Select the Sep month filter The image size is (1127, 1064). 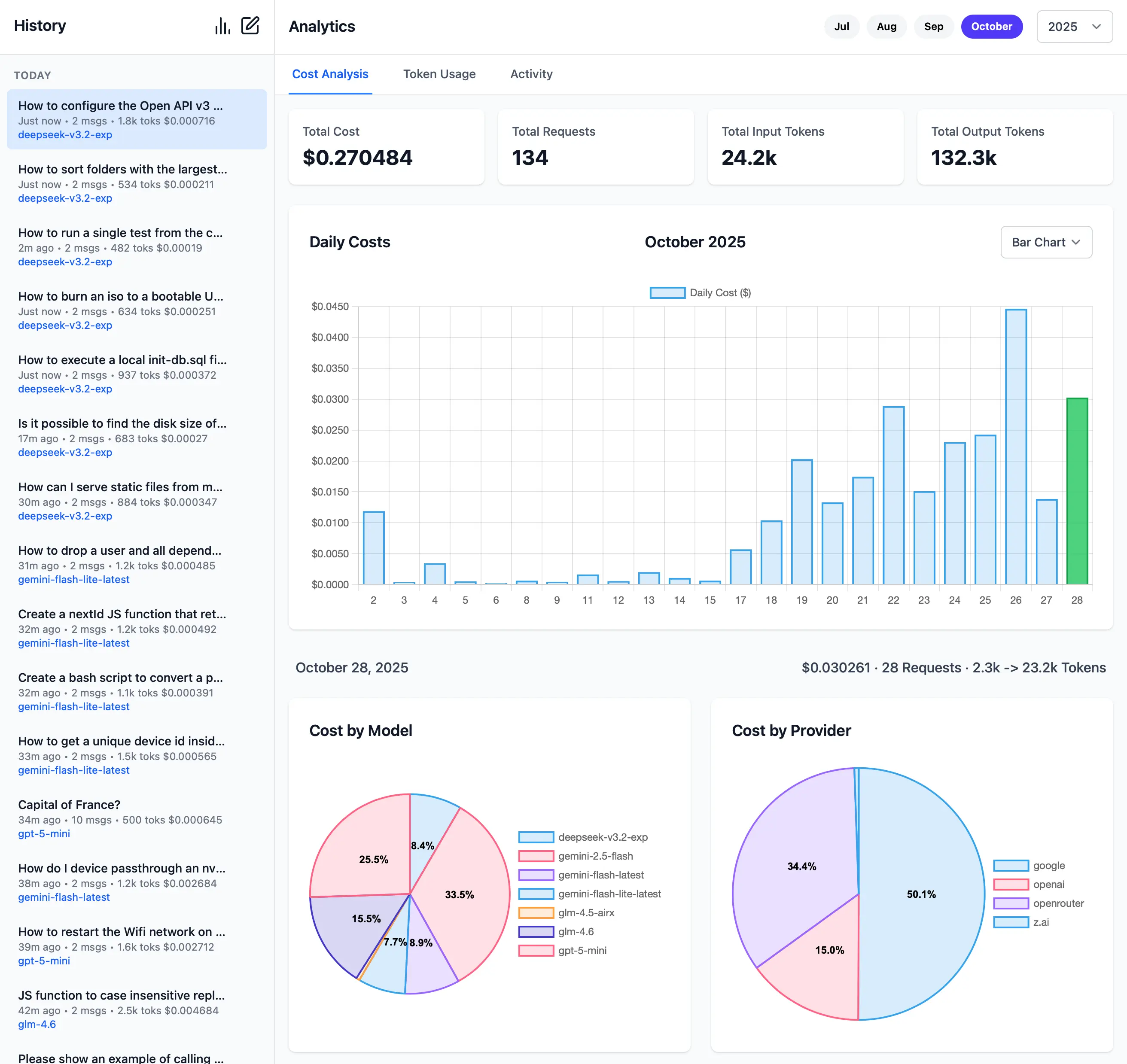coord(933,26)
